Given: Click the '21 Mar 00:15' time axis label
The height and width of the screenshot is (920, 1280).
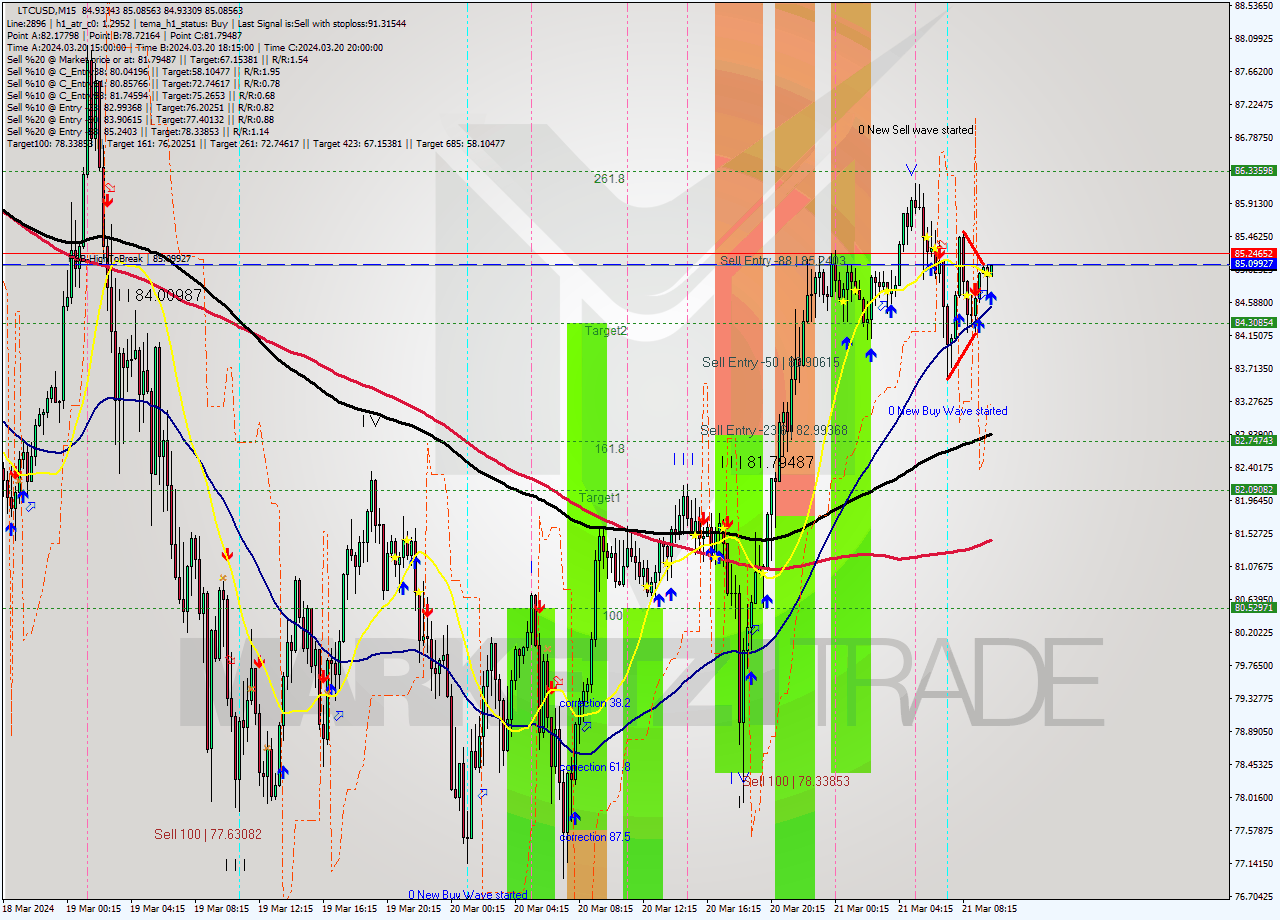Looking at the screenshot, I should tap(861, 909).
